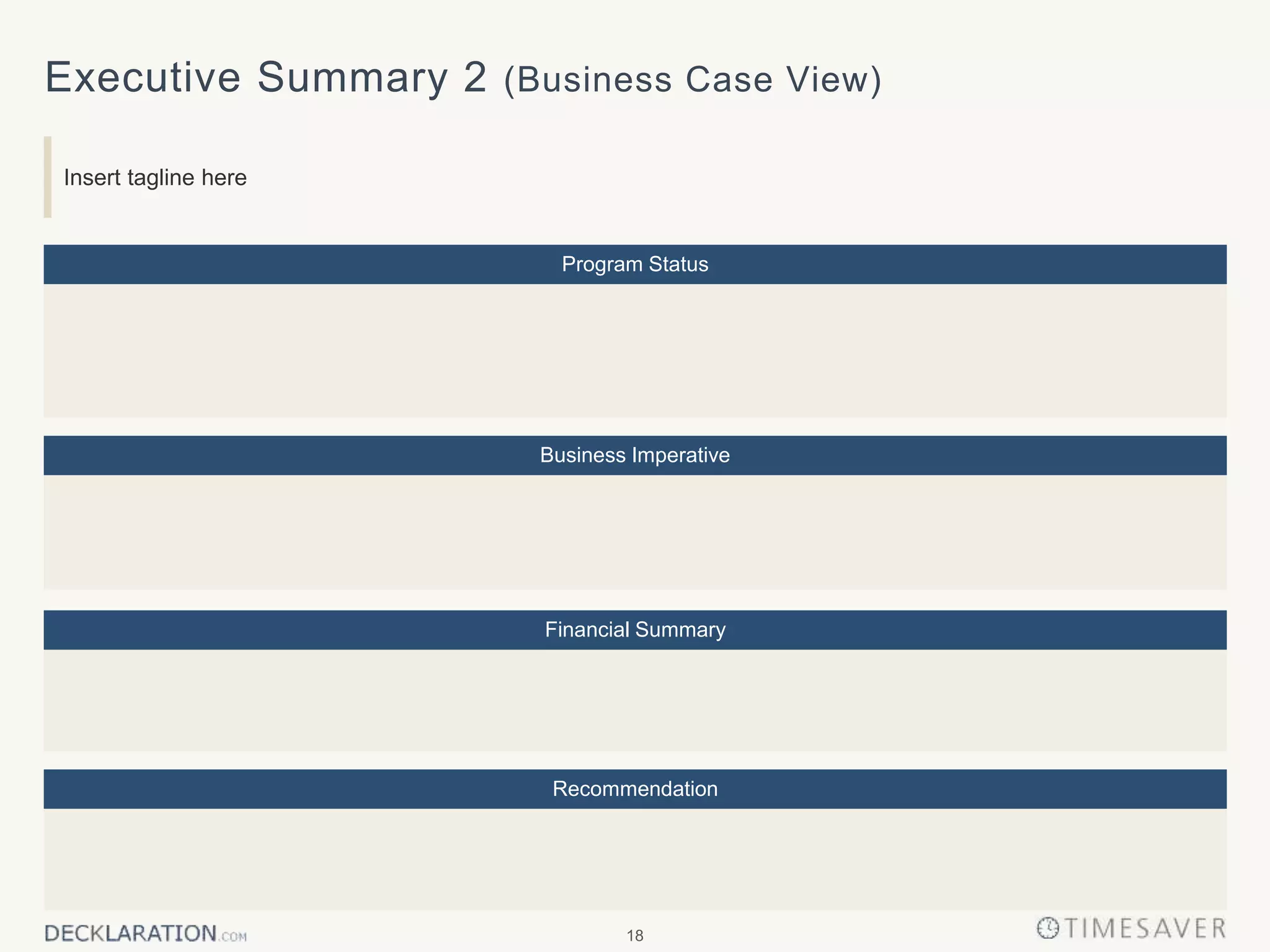Click the Executive Summary 2 title text
Viewport: 1270px width, 952px height.
point(463,78)
